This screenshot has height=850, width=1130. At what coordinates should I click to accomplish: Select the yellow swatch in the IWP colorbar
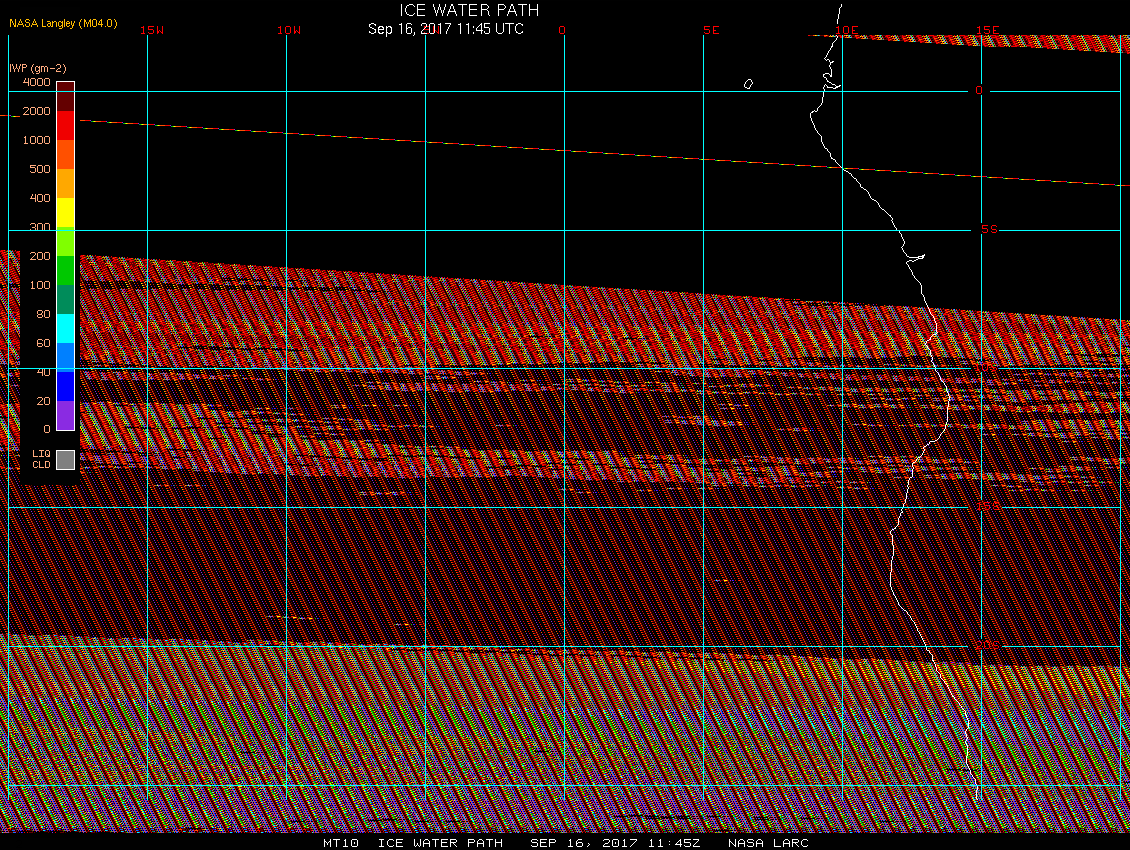pyautogui.click(x=65, y=213)
